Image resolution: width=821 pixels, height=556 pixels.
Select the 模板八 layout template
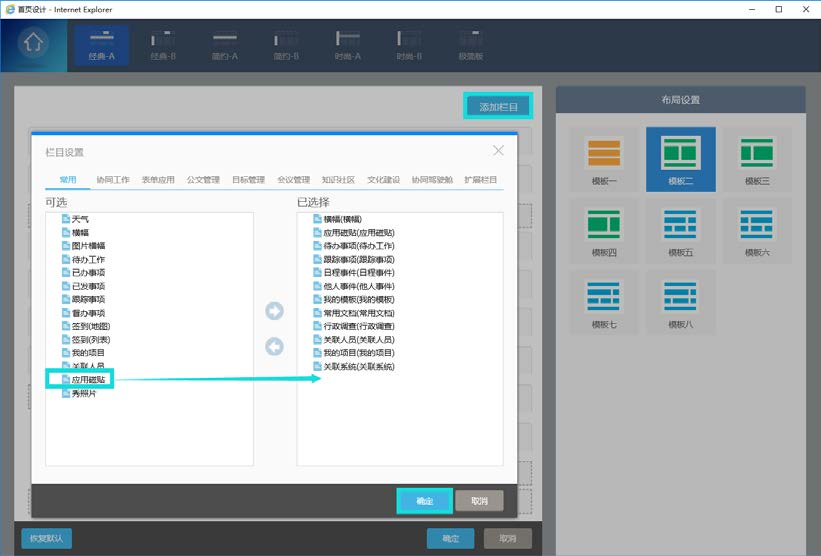click(680, 302)
